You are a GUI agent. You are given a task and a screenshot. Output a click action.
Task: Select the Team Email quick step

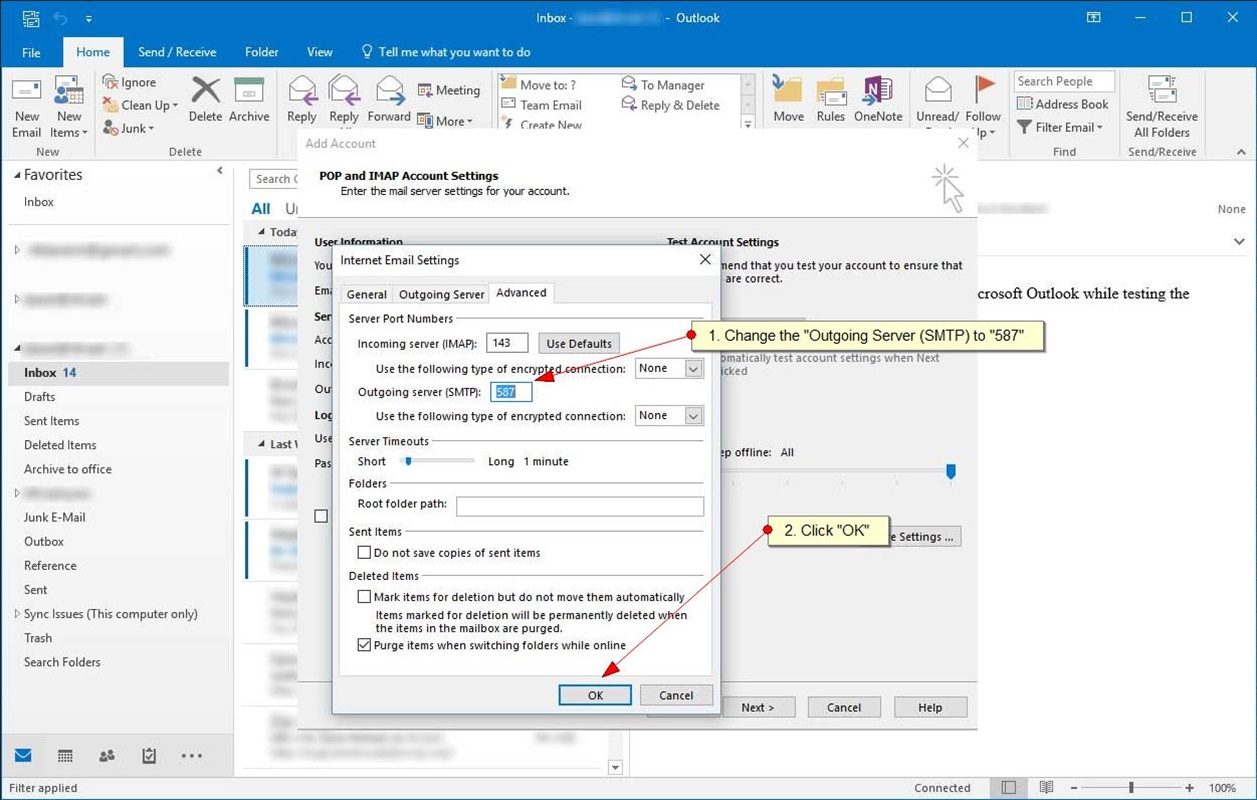coord(541,105)
